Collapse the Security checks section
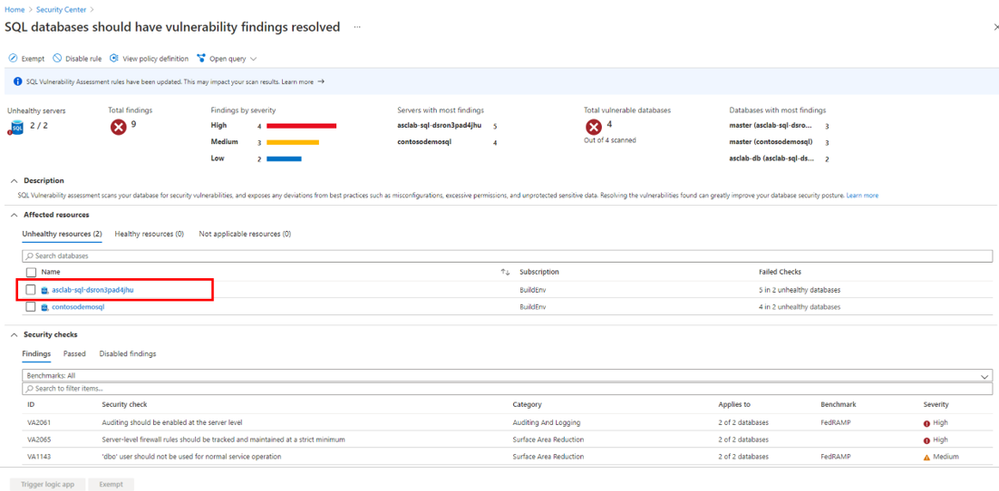Screen dimensions: 999x491 (14, 334)
